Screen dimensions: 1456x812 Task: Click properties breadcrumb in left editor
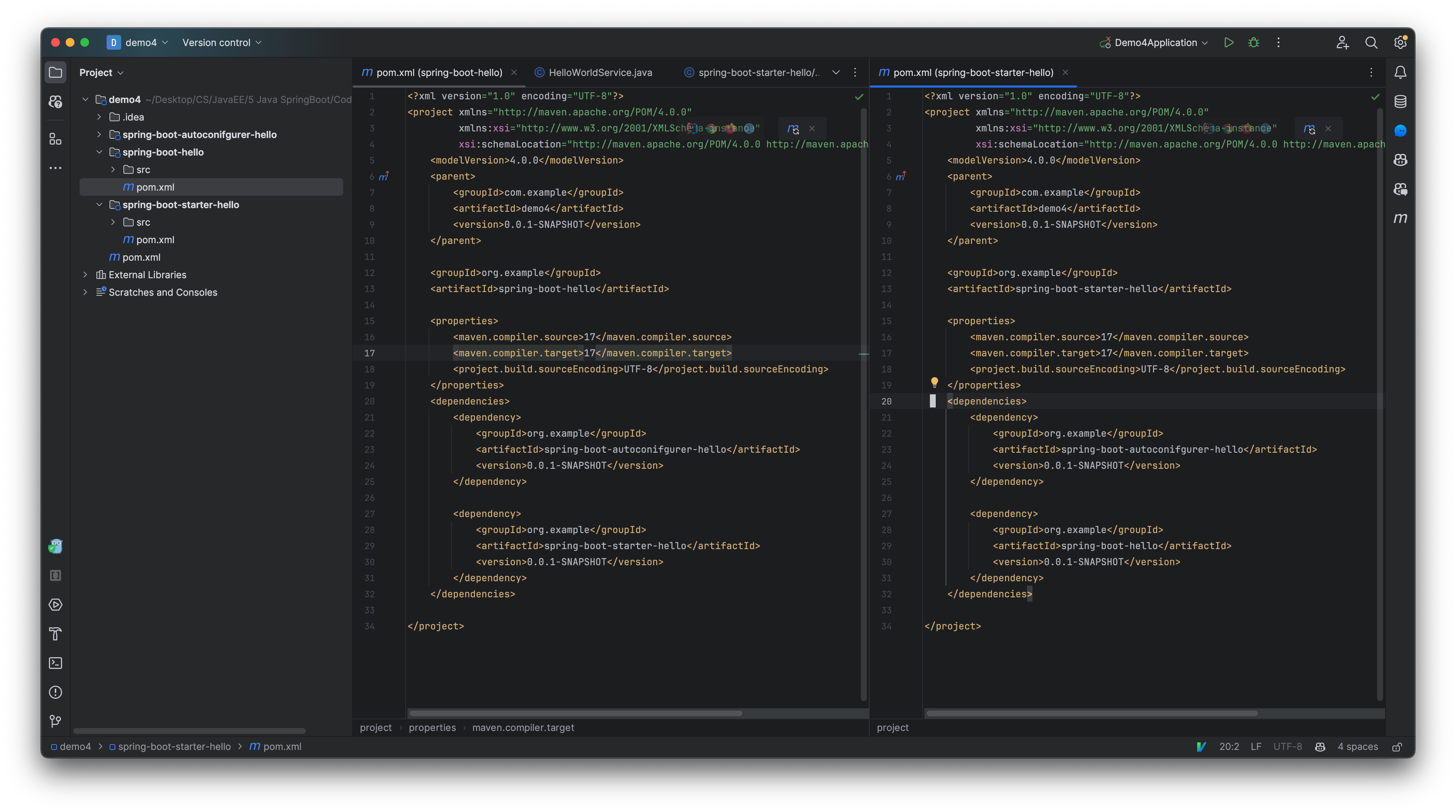(432, 728)
